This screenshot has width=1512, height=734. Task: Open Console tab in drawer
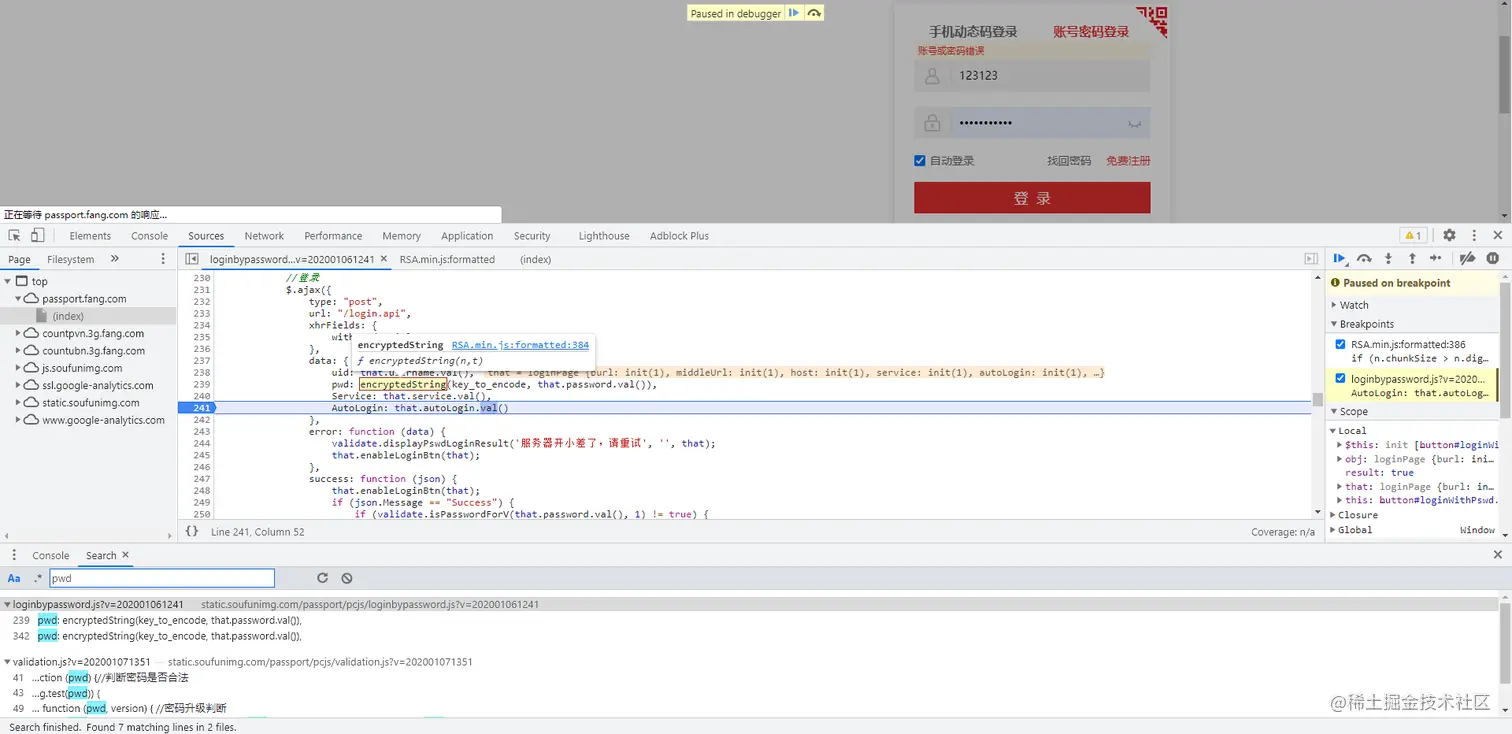(50, 555)
